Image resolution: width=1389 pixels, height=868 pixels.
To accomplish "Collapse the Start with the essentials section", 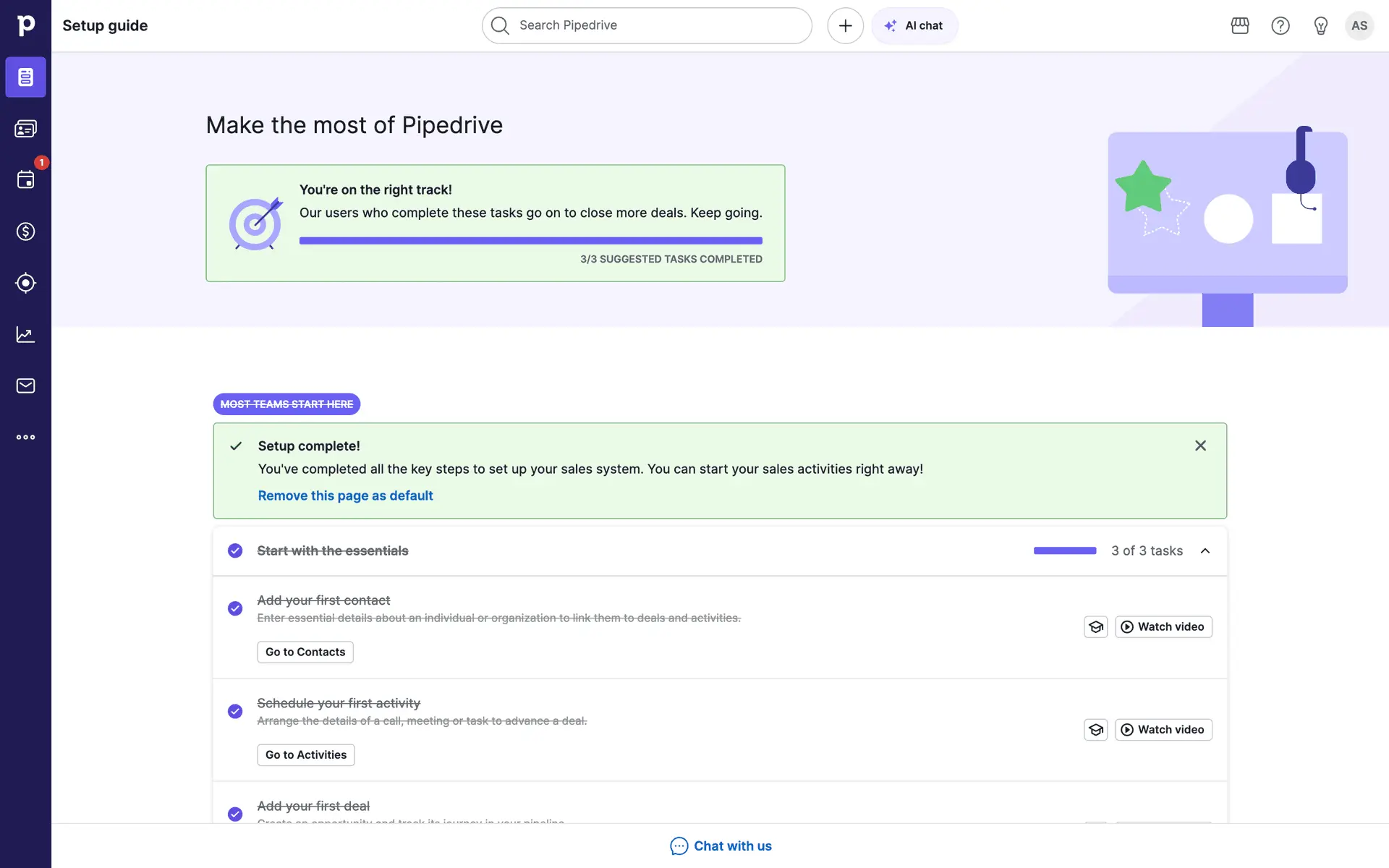I will (1205, 551).
